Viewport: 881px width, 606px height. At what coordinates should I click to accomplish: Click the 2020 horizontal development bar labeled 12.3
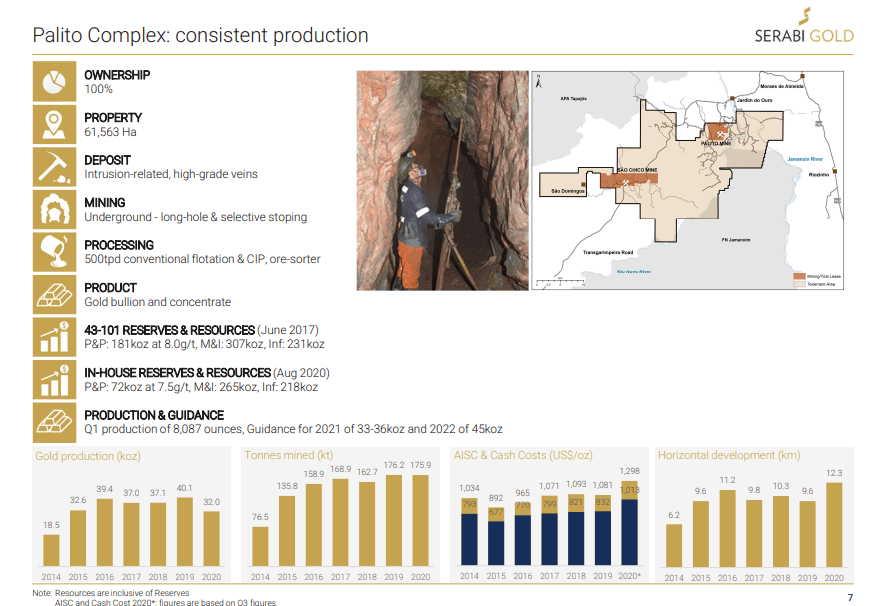(834, 525)
